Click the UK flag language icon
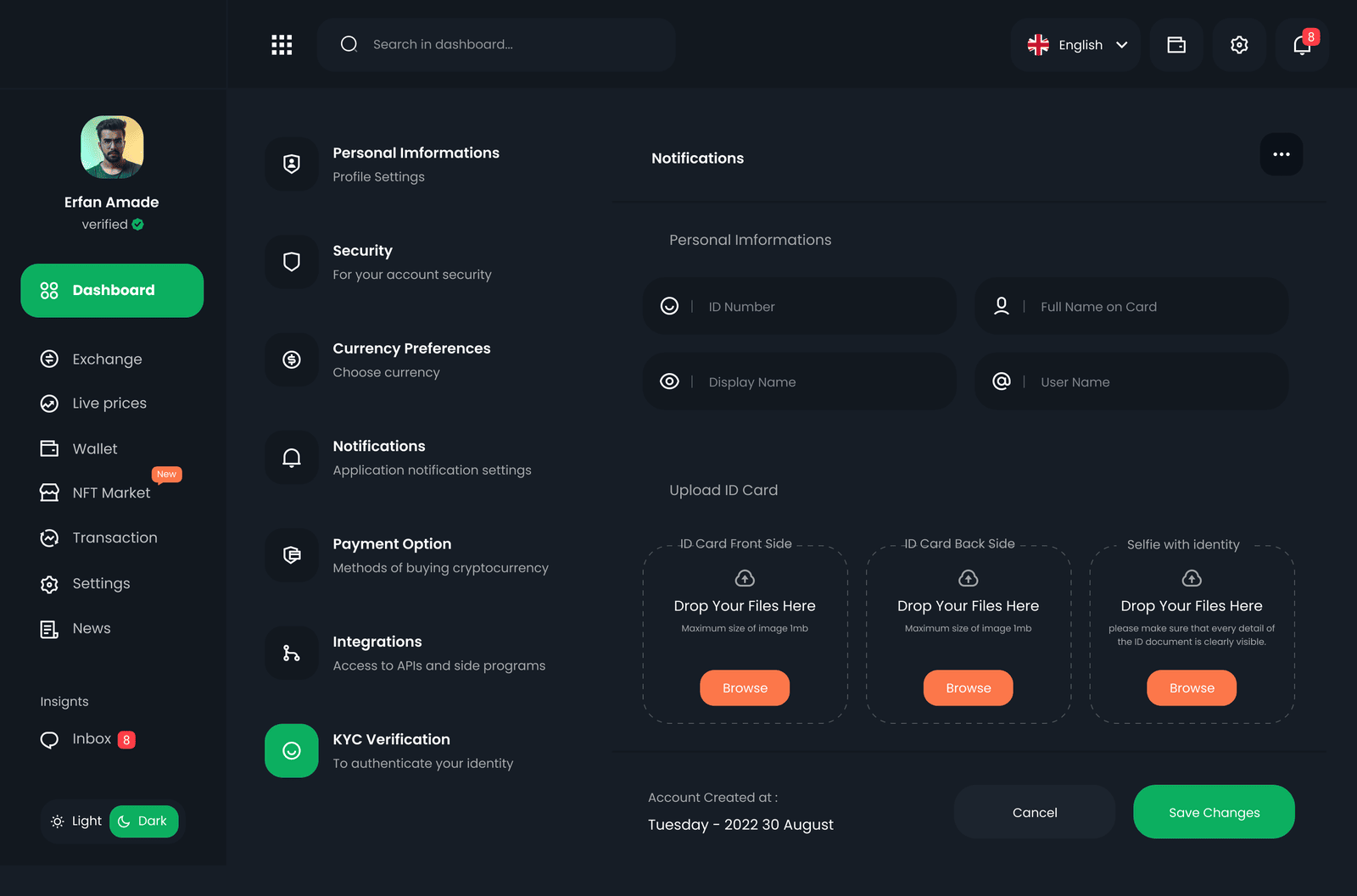 click(x=1038, y=45)
